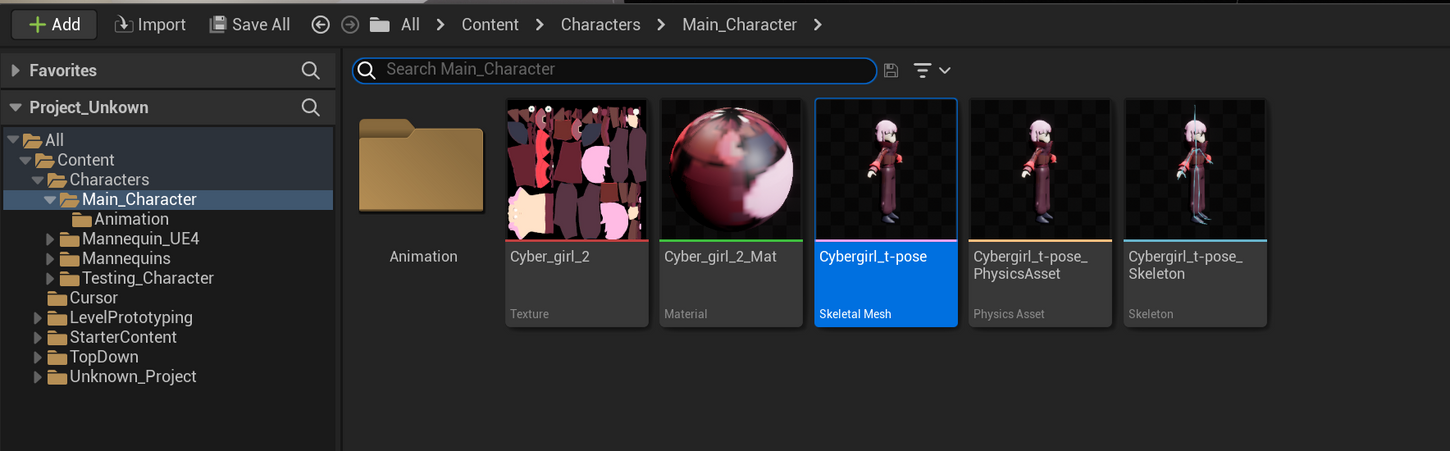Select the Cyber_girl_2 texture thumbnail
Image resolution: width=1450 pixels, height=451 pixels.
[576, 170]
